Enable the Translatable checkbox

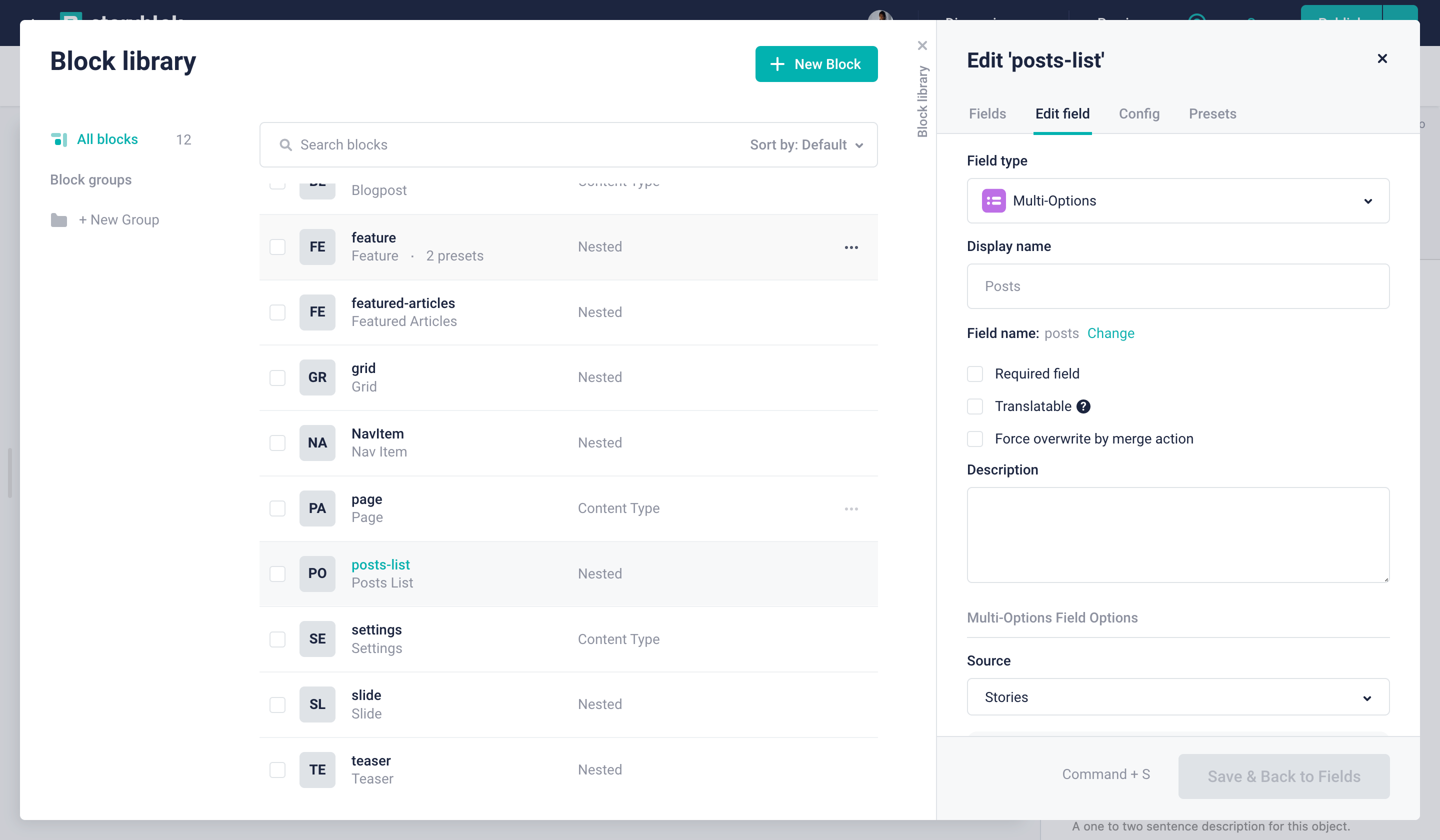(x=975, y=406)
